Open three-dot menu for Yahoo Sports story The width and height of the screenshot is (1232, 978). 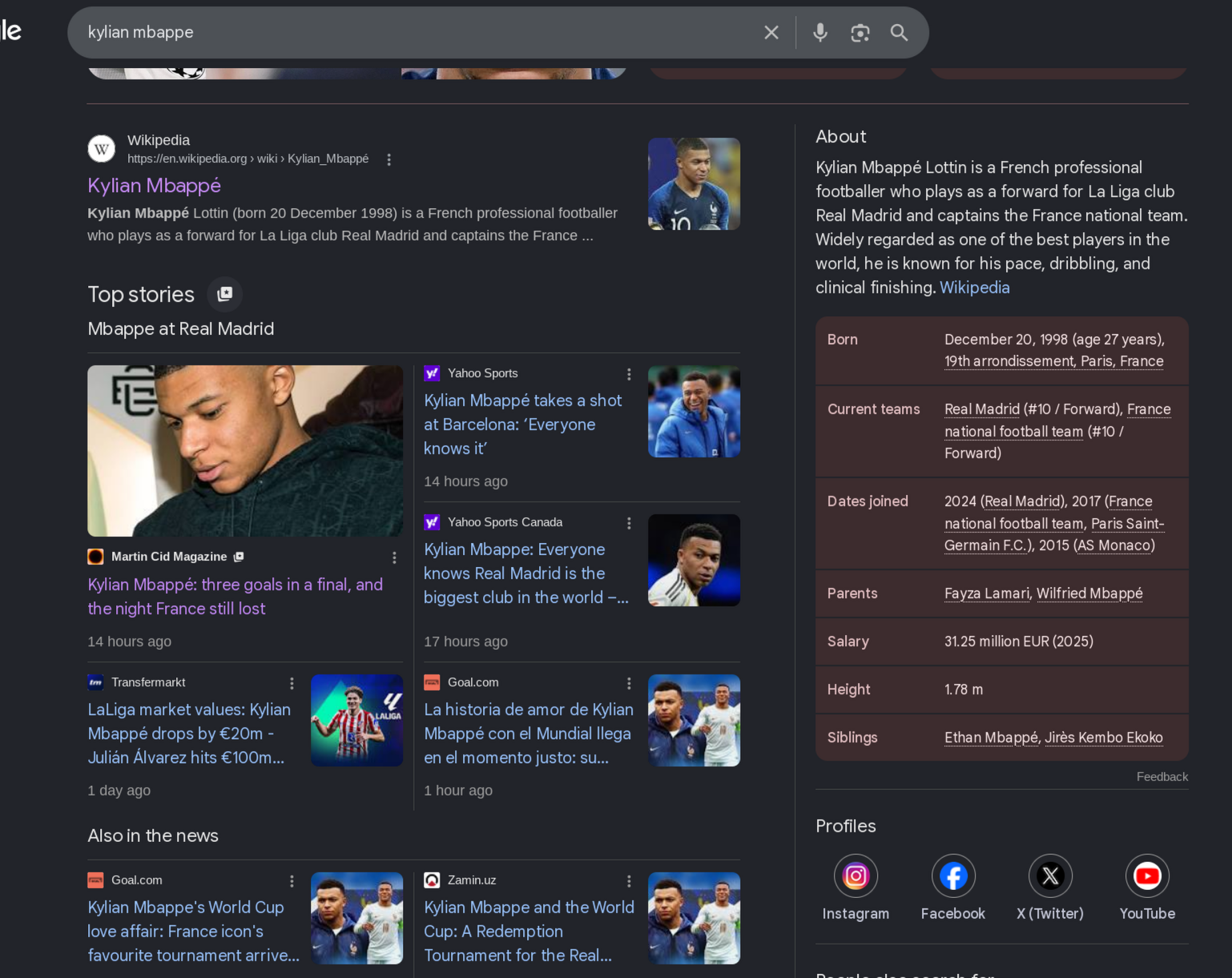[629, 374]
